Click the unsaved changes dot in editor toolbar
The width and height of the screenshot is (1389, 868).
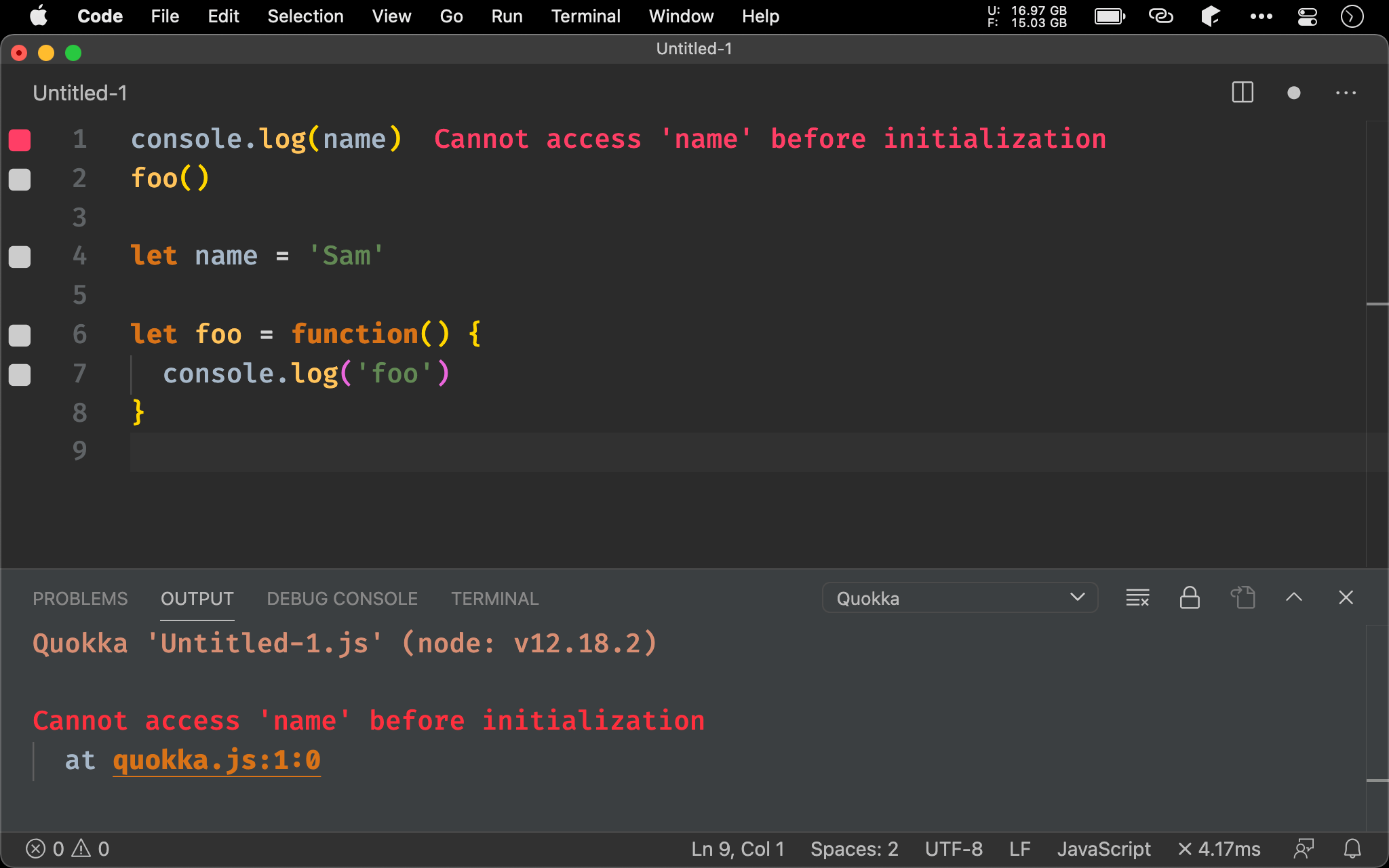coord(1294,93)
